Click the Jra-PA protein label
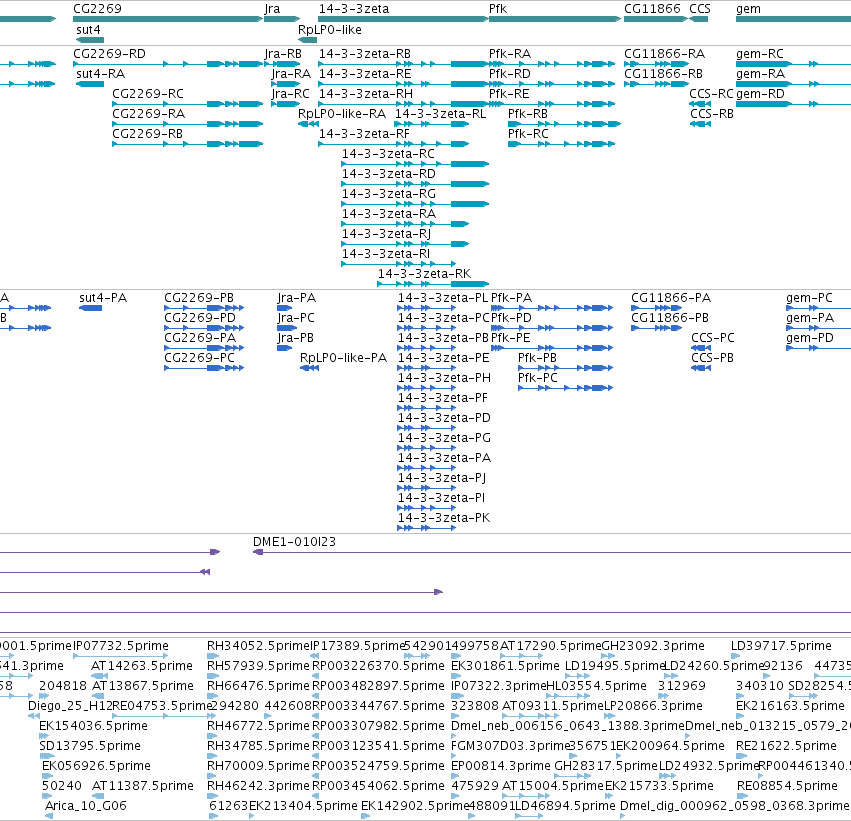Image resolution: width=851 pixels, height=821 pixels. [x=296, y=298]
